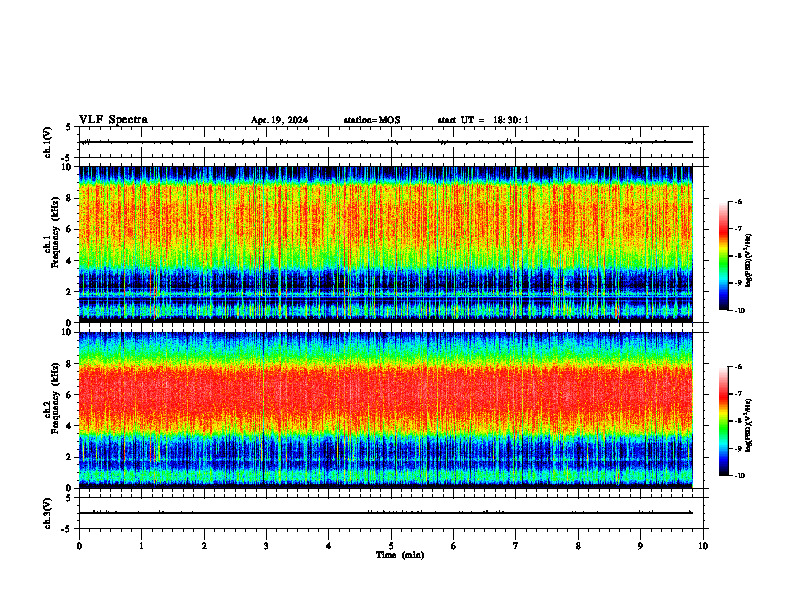
Task: Click time axis tick label "5"
Action: tap(391, 546)
